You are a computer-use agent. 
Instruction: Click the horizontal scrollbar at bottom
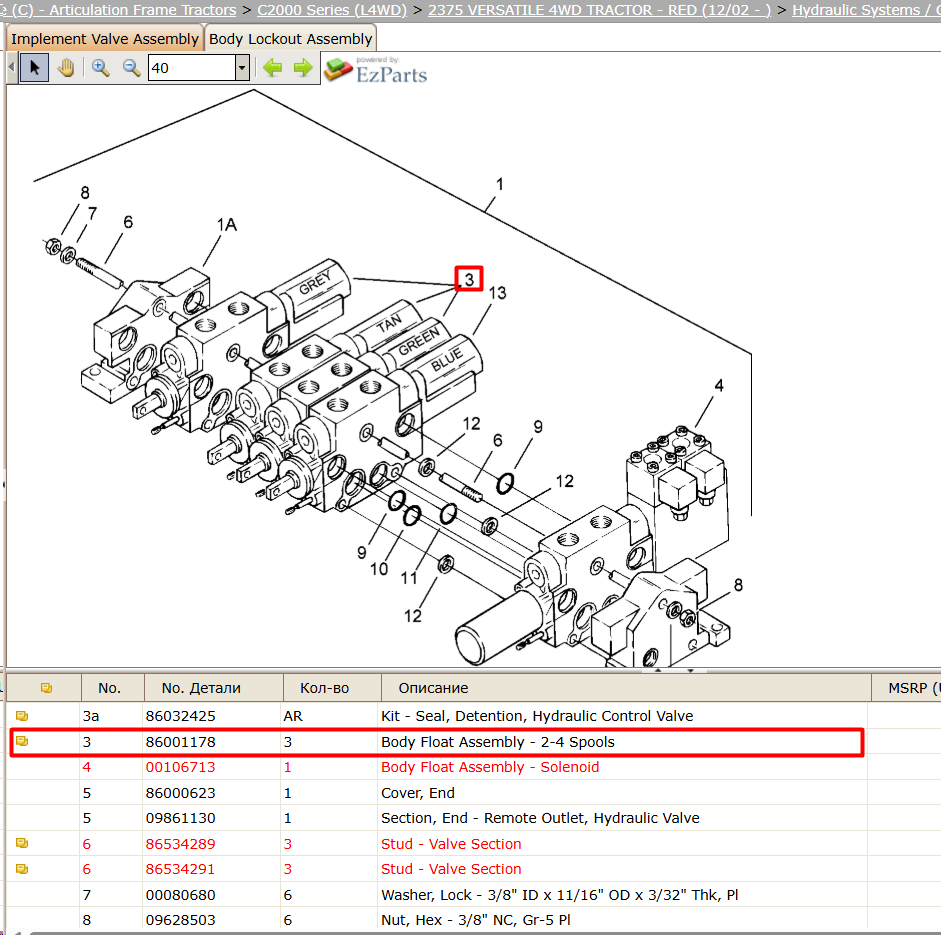tap(484, 933)
